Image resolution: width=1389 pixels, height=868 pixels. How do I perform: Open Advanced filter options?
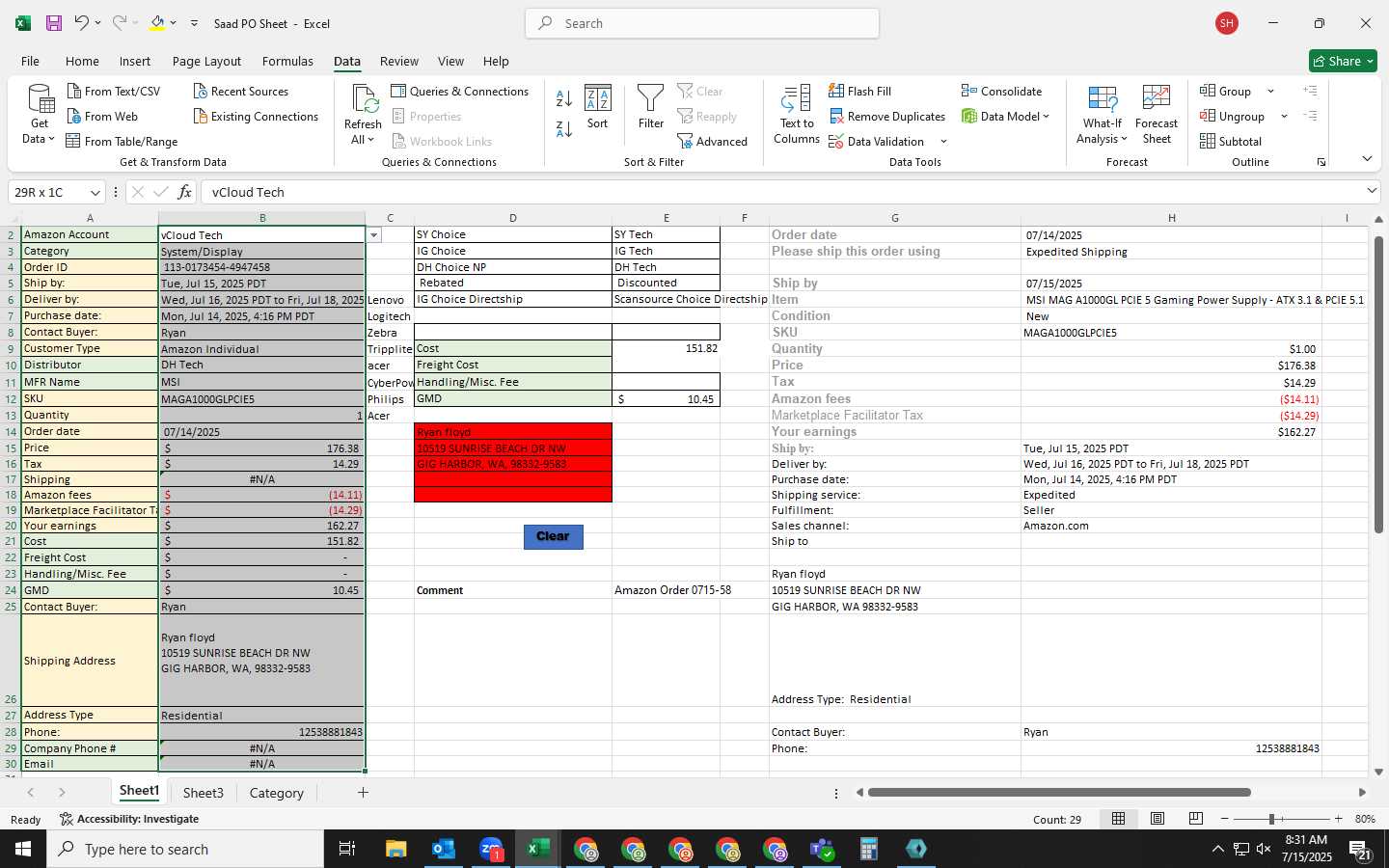(x=713, y=142)
